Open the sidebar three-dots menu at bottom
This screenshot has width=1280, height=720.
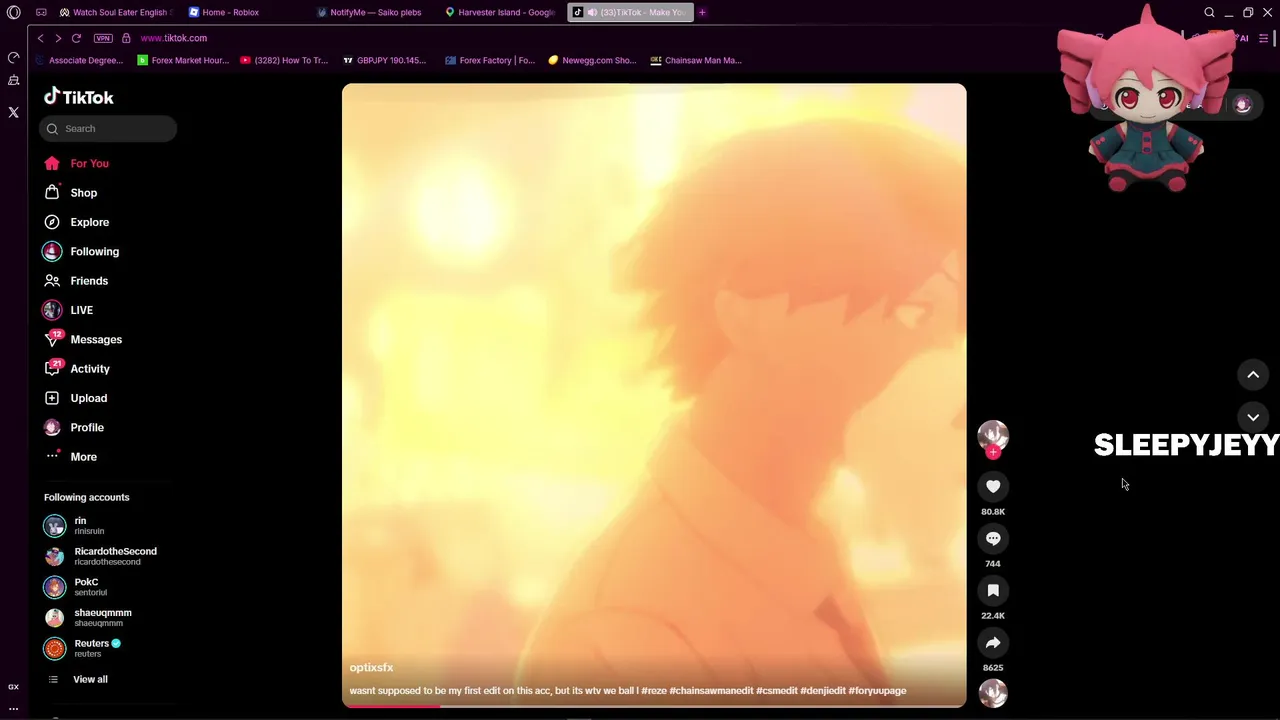[13, 708]
